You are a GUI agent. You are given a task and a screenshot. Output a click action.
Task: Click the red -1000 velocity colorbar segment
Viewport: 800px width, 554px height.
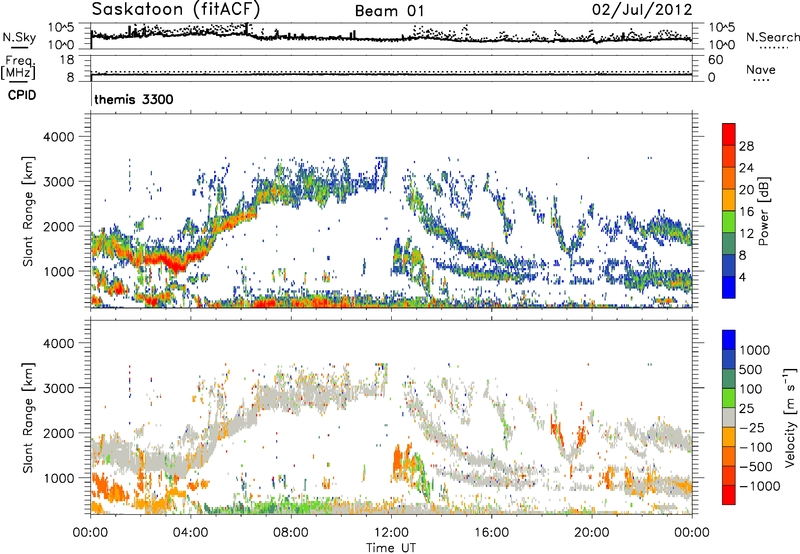coord(729,495)
